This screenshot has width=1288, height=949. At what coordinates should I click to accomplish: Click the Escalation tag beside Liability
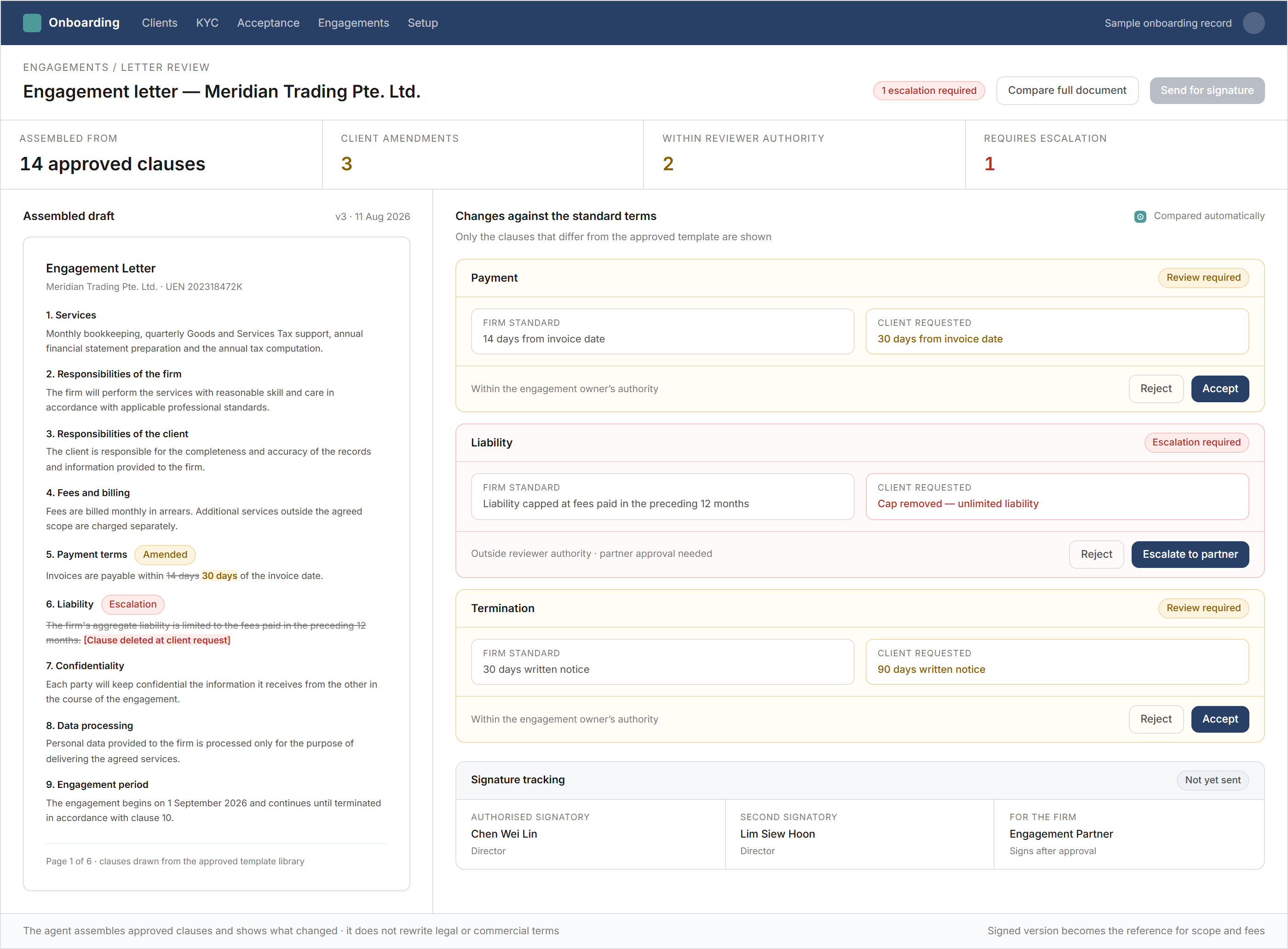[132, 604]
